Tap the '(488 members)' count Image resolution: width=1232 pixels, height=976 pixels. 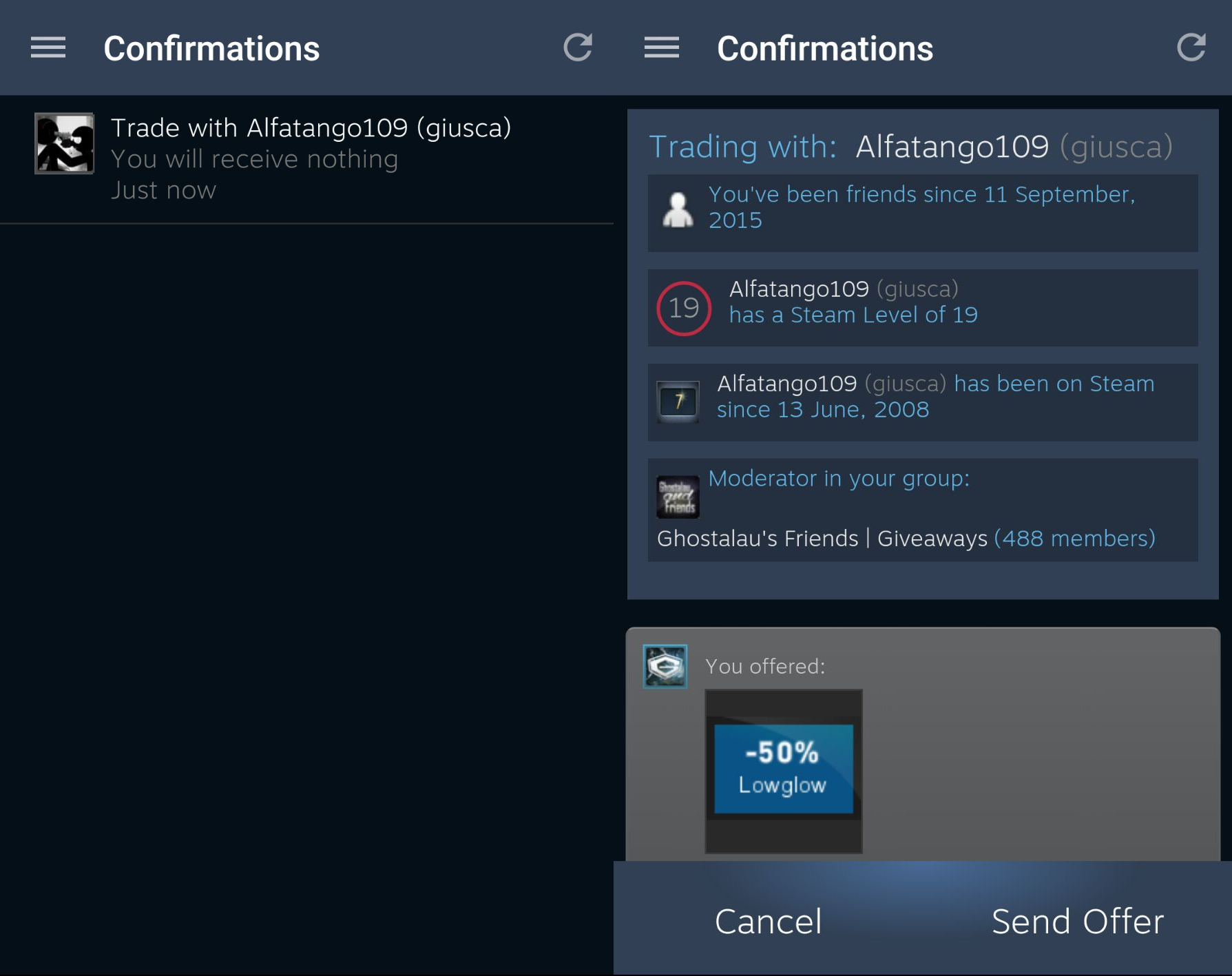1074,538
